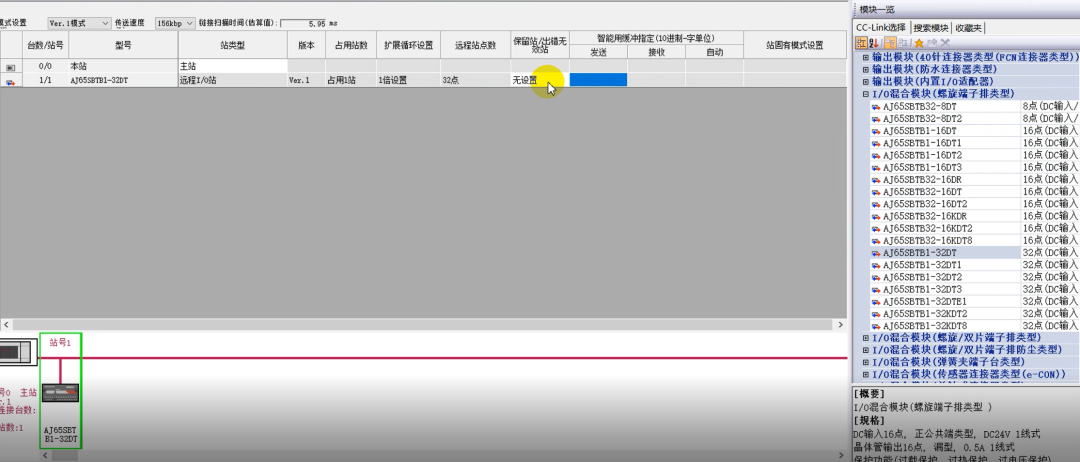Screen dimensions: 1080x462
Task: Click the 1倍设置 cell
Action: coord(408,80)
